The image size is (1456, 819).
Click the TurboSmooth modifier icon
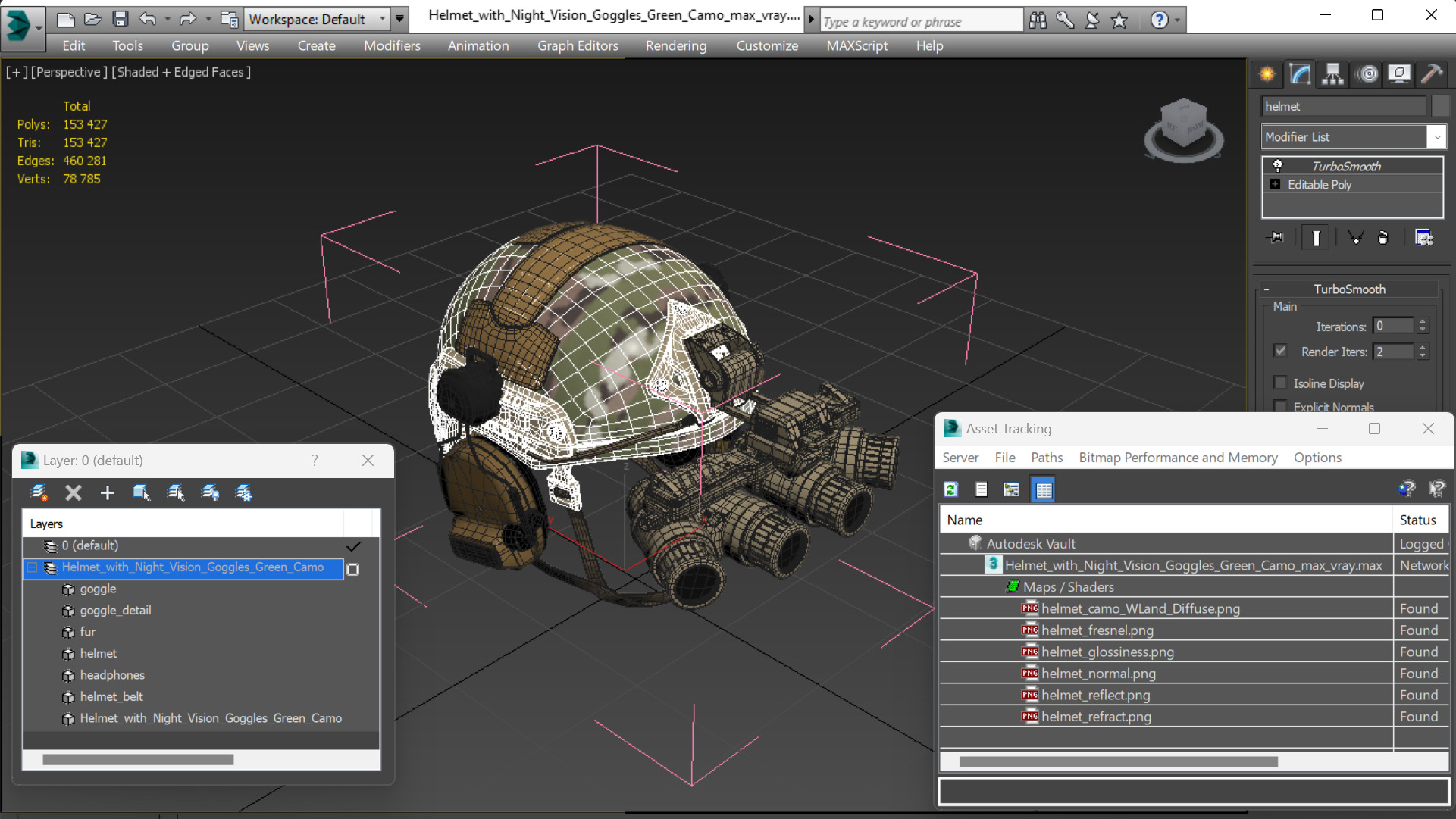[x=1276, y=165]
